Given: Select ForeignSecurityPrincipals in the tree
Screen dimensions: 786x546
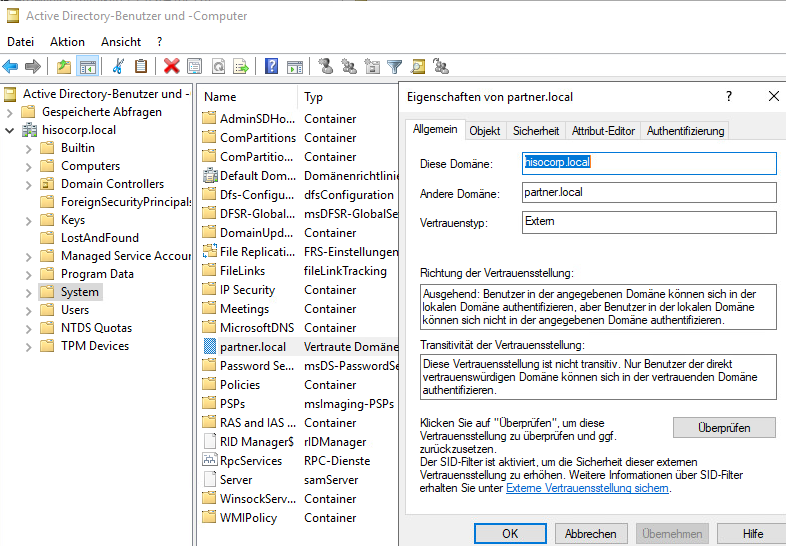Looking at the screenshot, I should pyautogui.click(x=116, y=202).
